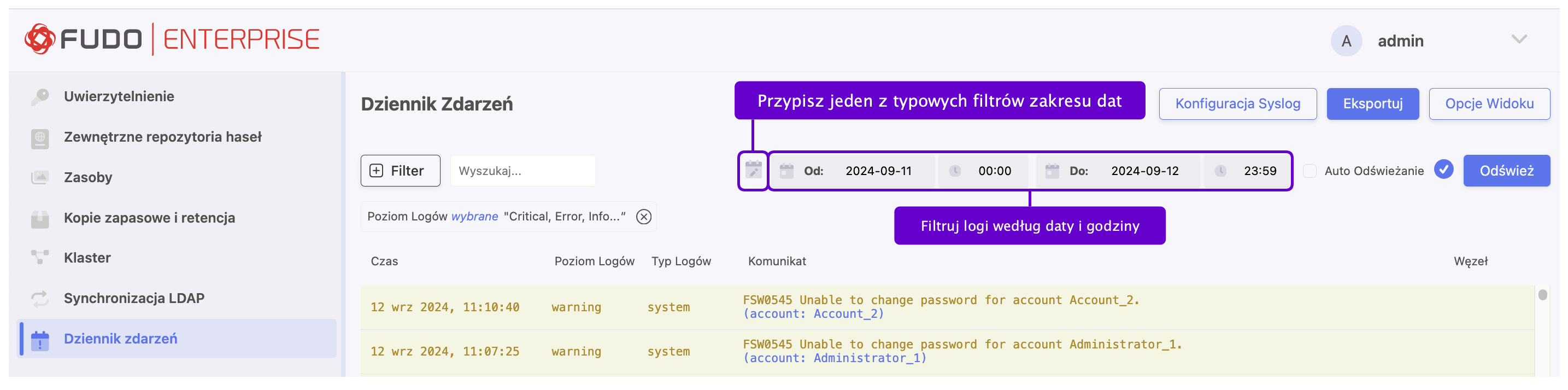Viewport: 1568px width, 390px height.
Task: Click the Zasoby sidebar icon
Action: 40,178
